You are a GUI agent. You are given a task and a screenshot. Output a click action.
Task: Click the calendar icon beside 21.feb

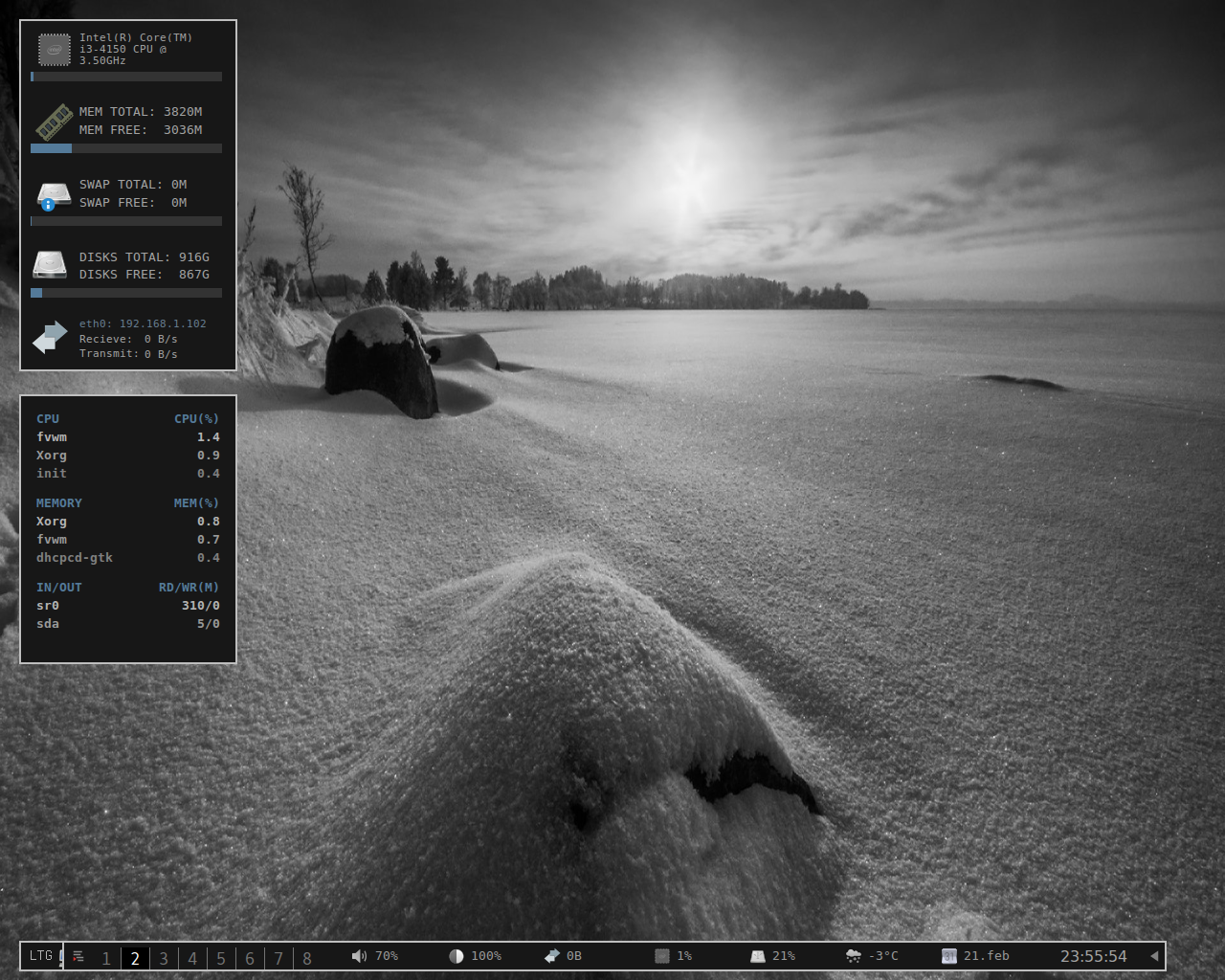[x=949, y=956]
